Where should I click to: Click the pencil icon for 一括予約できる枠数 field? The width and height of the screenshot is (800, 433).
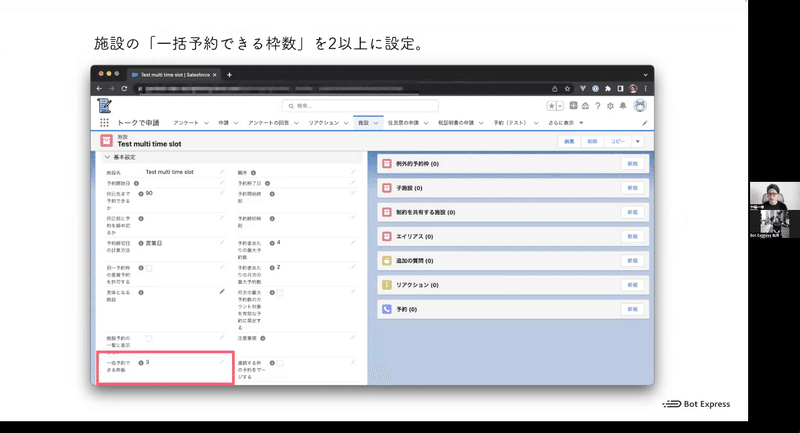point(222,362)
